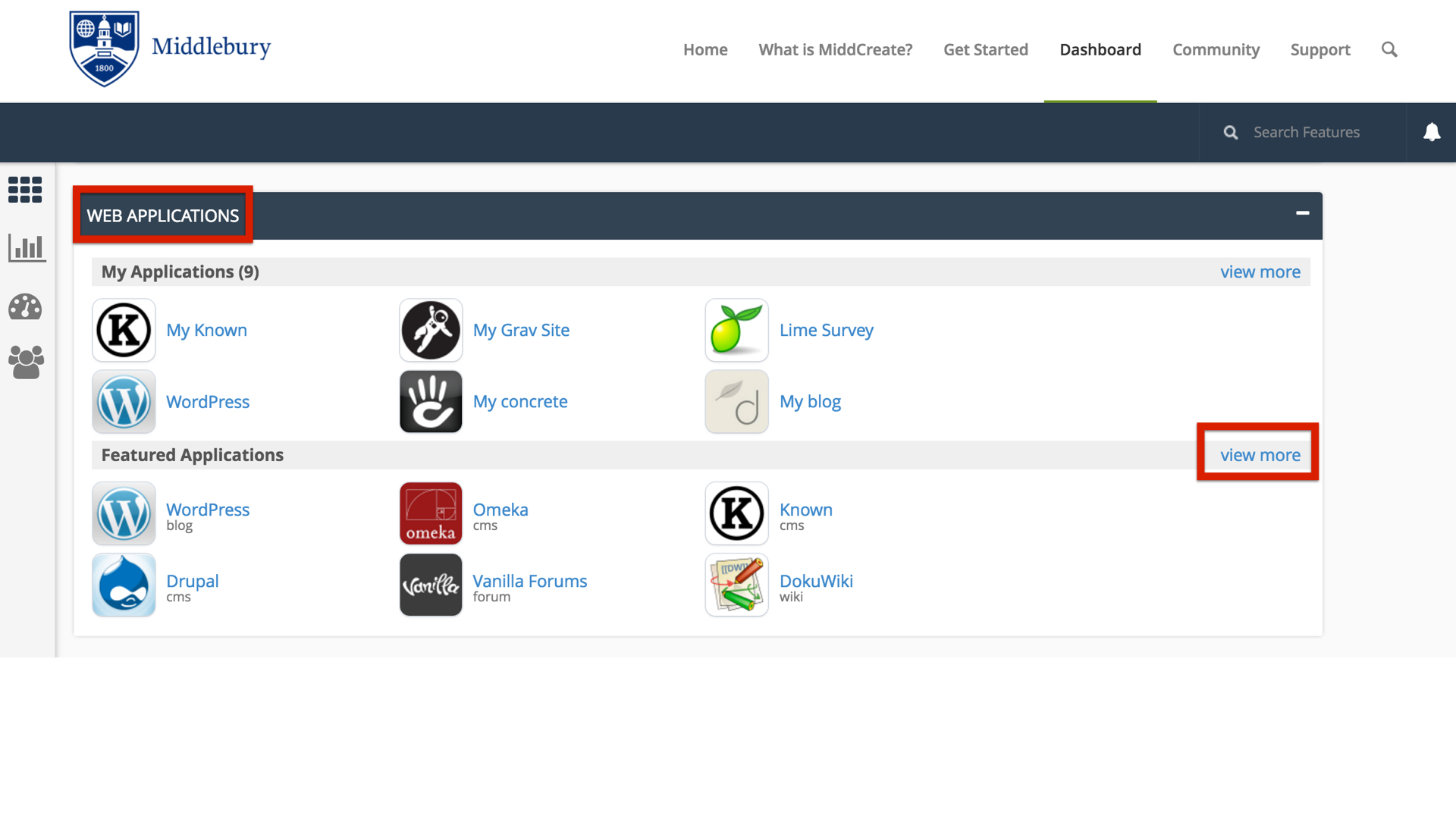This screenshot has height=819, width=1456.
Task: Open the Community menu item
Action: pyautogui.click(x=1216, y=50)
